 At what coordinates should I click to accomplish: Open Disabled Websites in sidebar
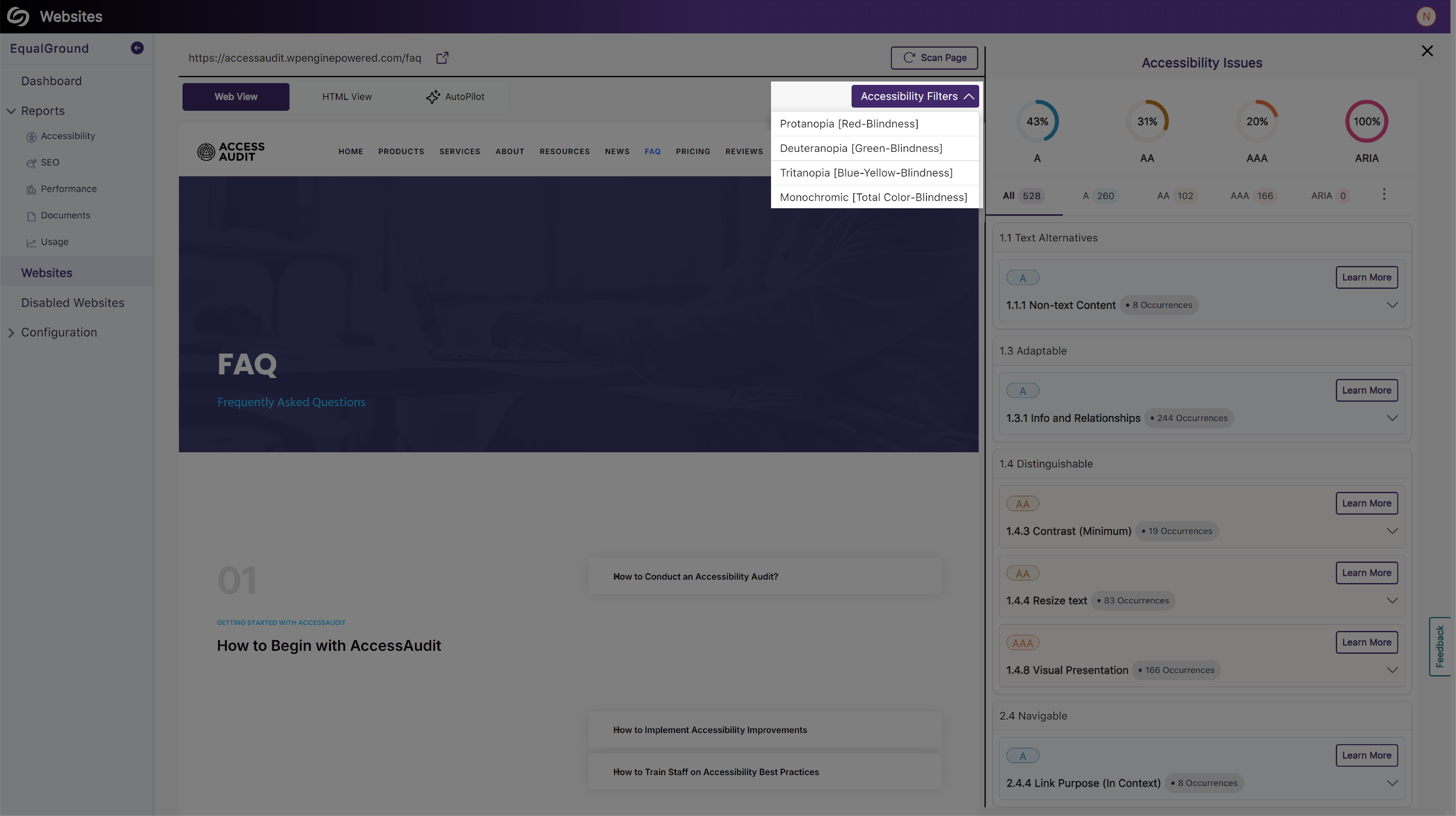coord(73,303)
